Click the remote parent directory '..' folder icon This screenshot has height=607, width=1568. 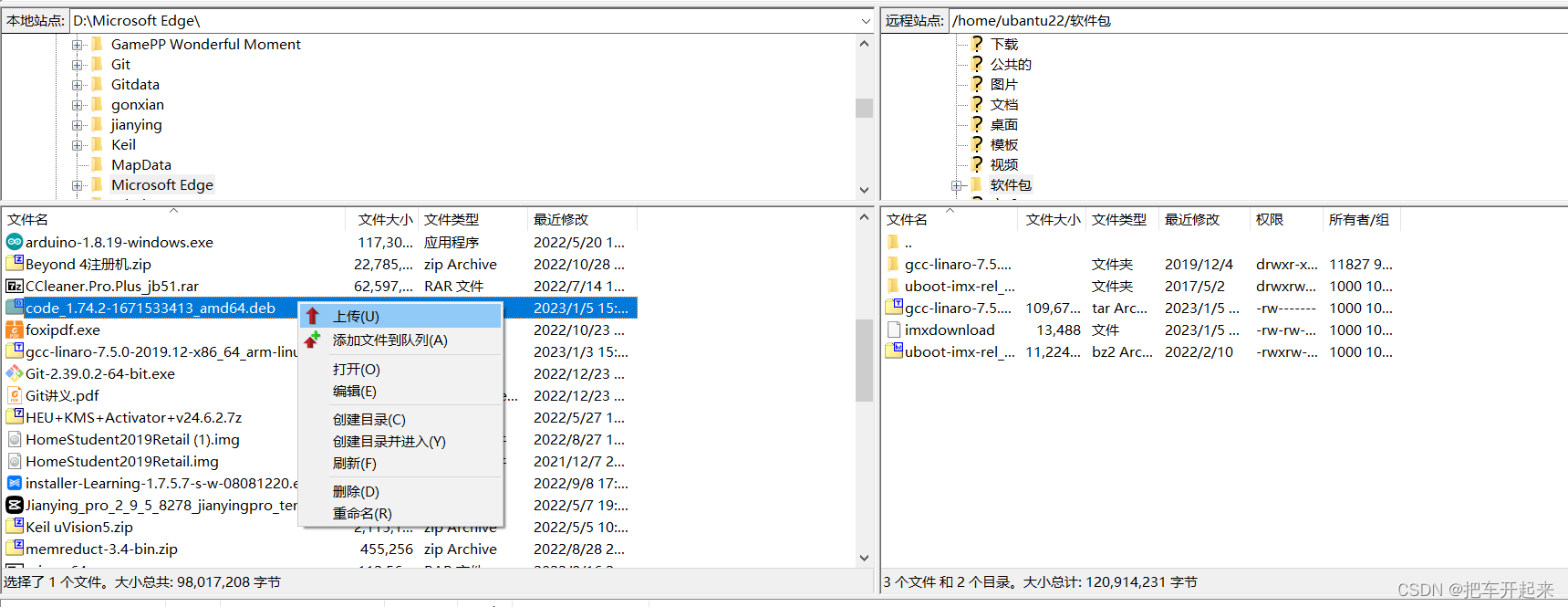tap(893, 242)
